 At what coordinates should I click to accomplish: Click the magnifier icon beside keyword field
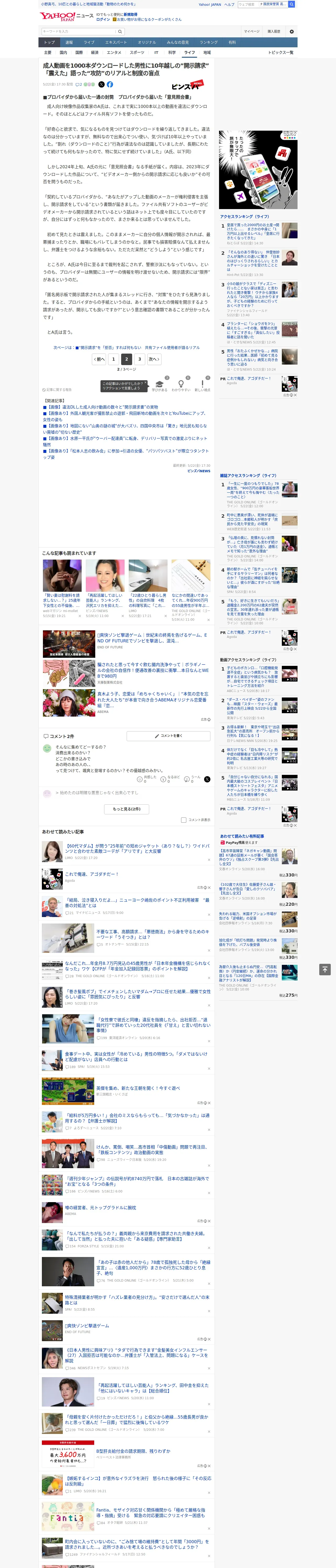pos(120,31)
